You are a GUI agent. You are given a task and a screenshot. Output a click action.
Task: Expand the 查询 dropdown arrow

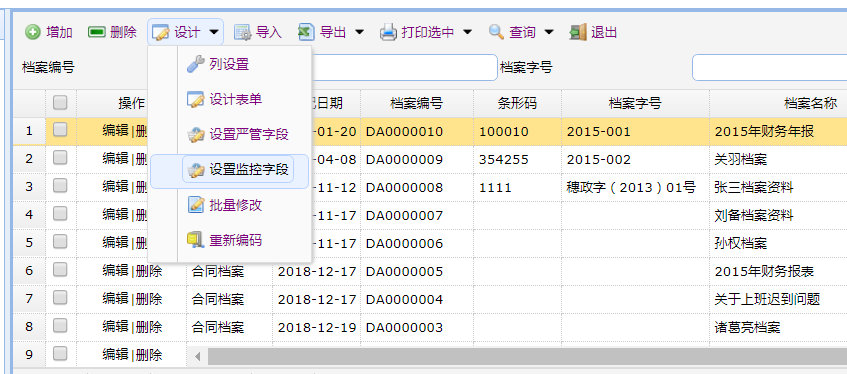549,32
